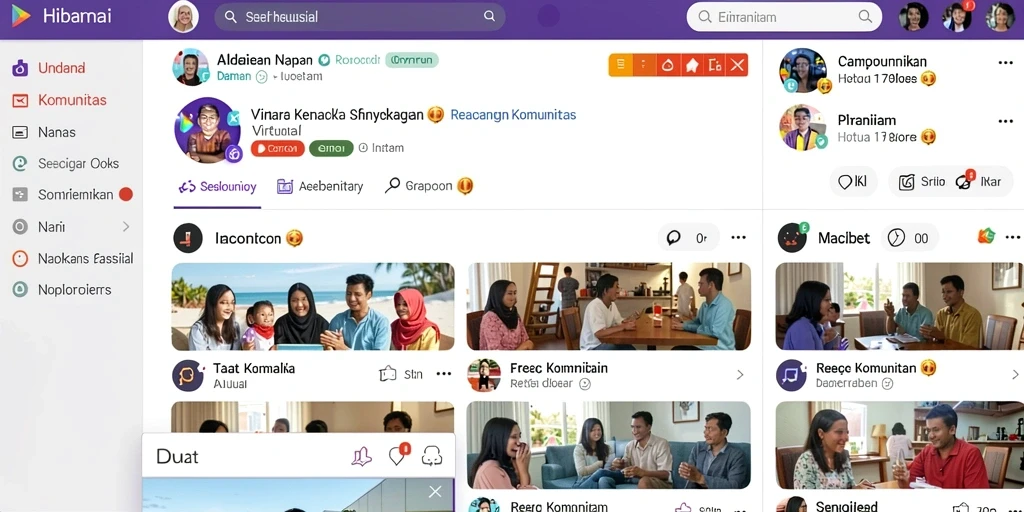Open the Taat Komalka round icon
Screen dimensions: 1024x512
[188, 376]
